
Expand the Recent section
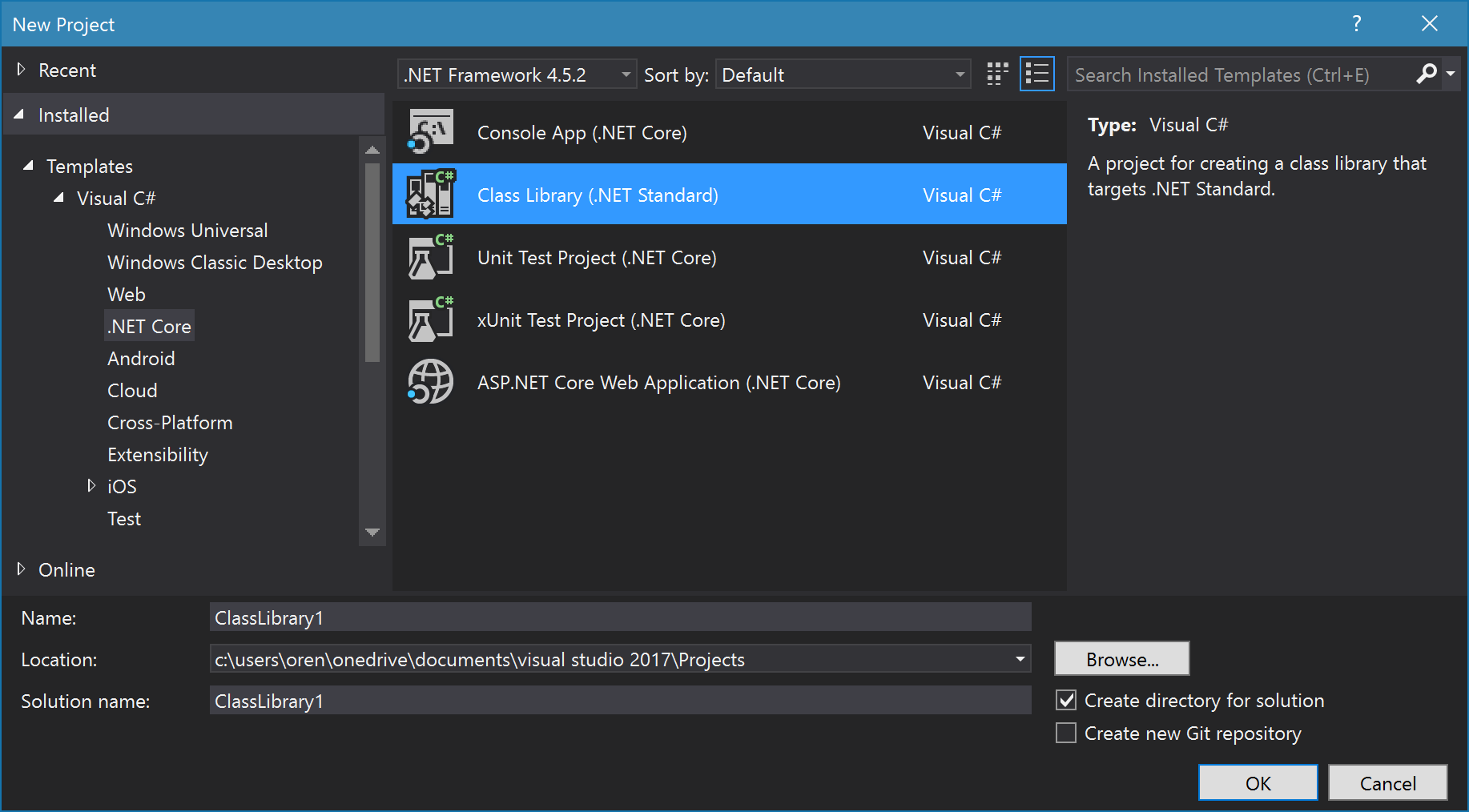(21, 70)
